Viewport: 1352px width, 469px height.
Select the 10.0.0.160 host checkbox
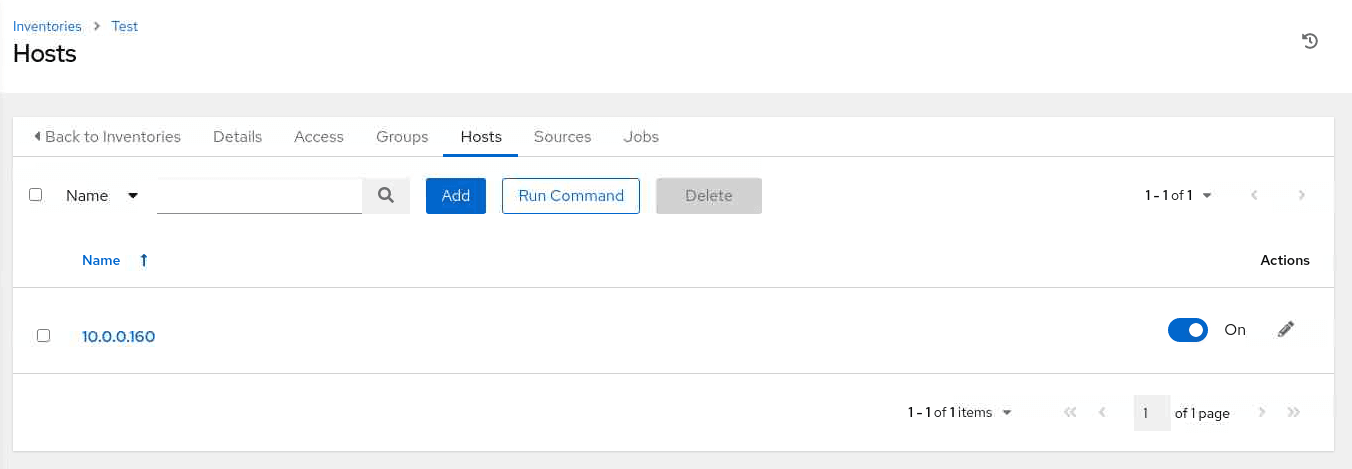43,336
